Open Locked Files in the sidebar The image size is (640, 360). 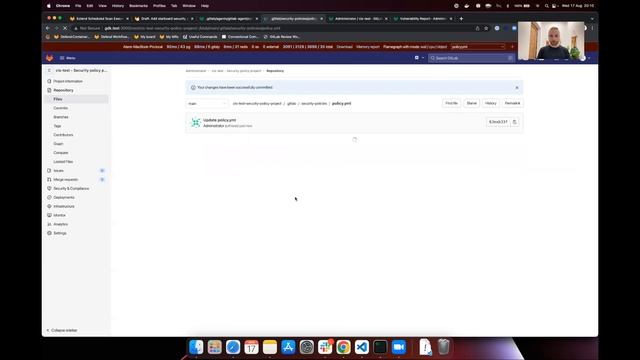tap(63, 162)
